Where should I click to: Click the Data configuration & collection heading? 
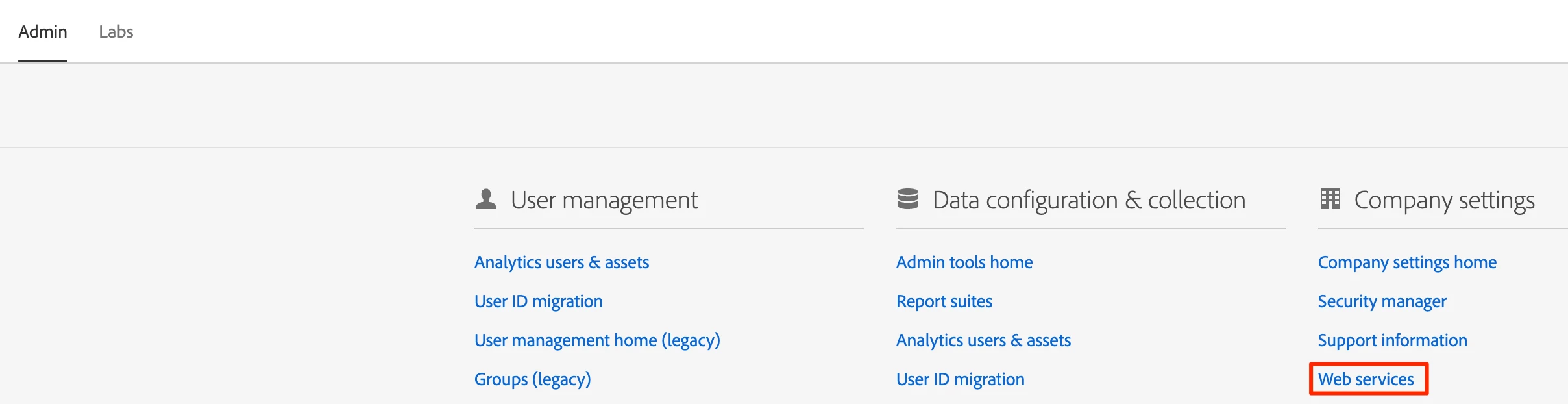point(1088,200)
